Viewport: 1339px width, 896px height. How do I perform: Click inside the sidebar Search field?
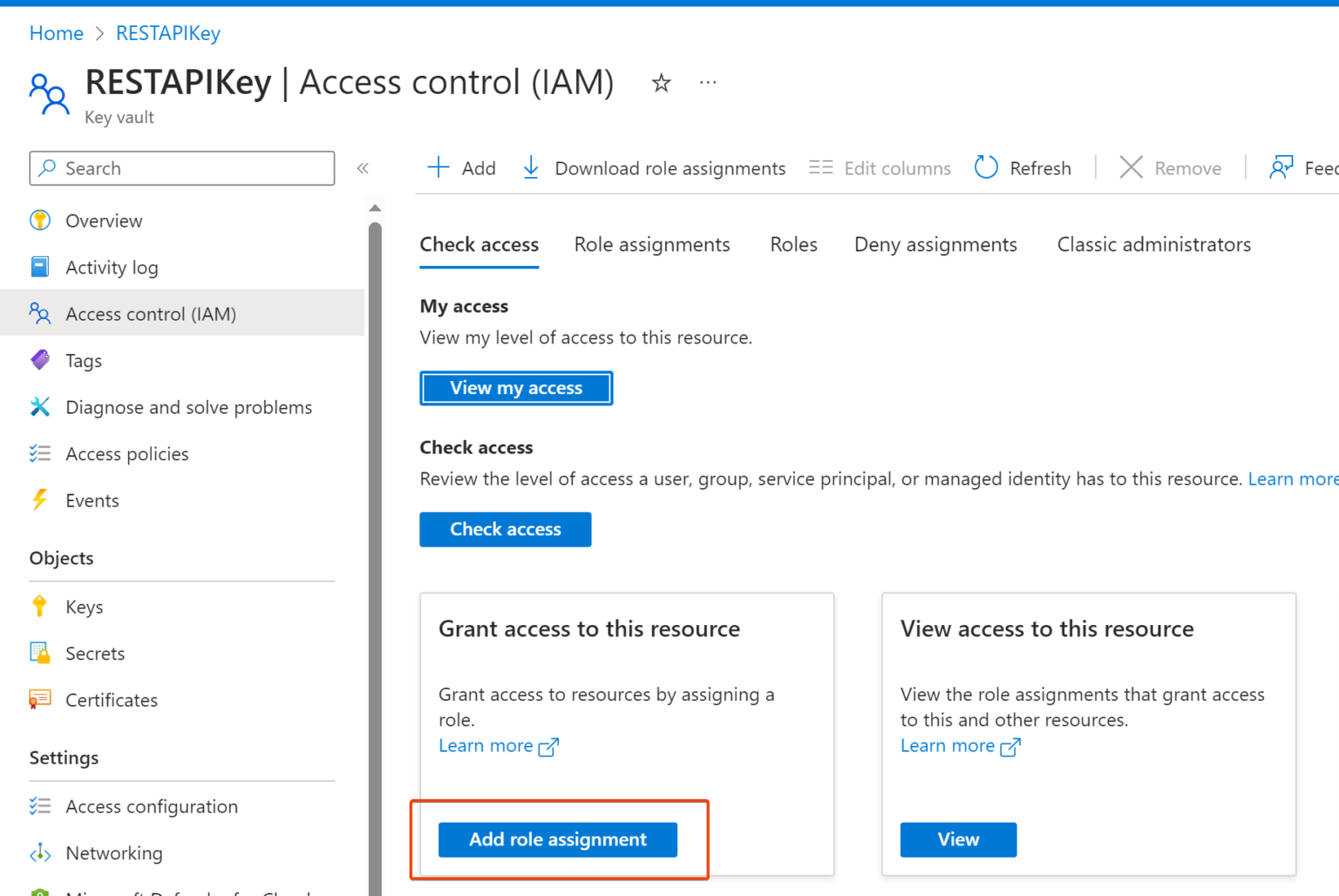coord(181,168)
